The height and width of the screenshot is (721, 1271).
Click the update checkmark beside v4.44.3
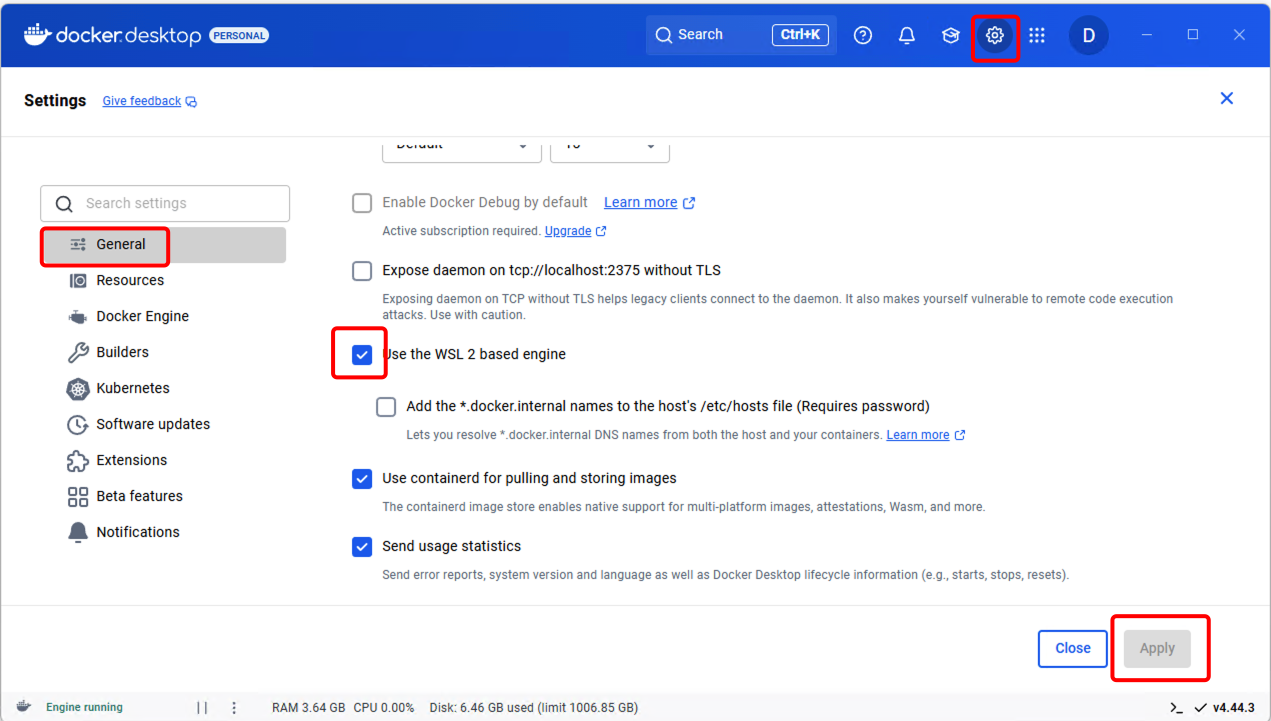(x=1200, y=708)
